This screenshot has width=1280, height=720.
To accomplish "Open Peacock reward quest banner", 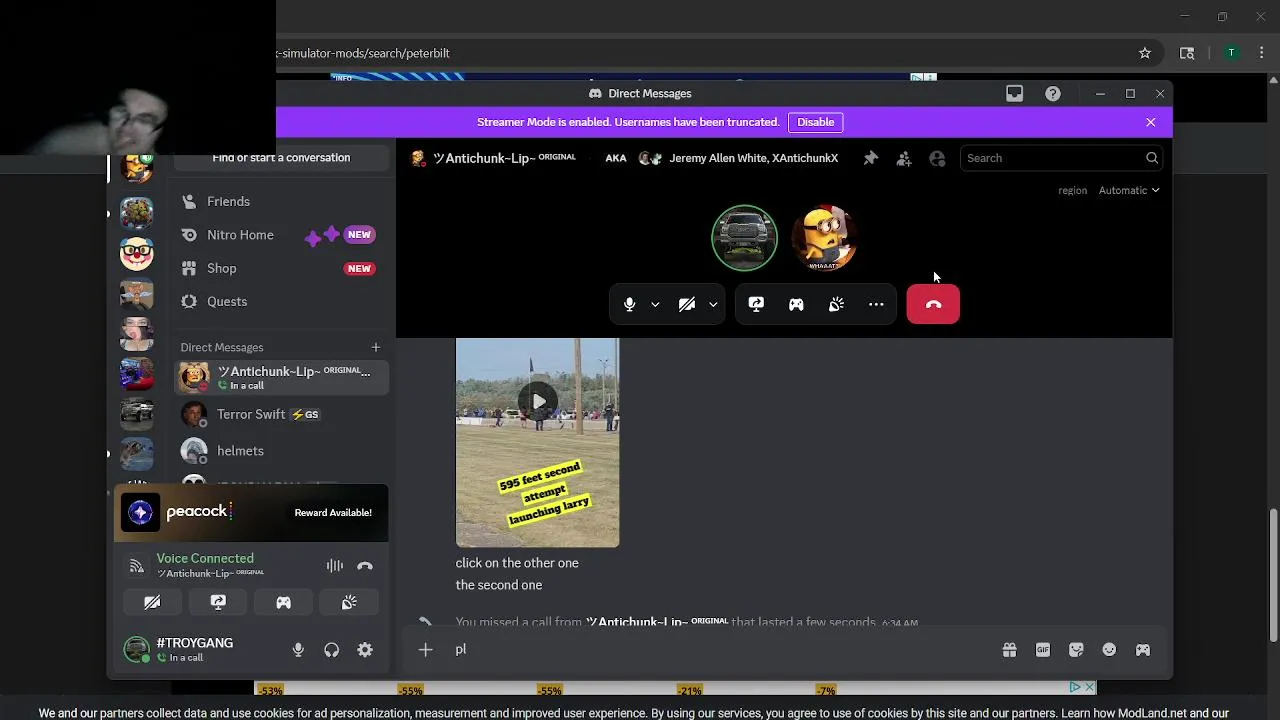I will (x=251, y=513).
